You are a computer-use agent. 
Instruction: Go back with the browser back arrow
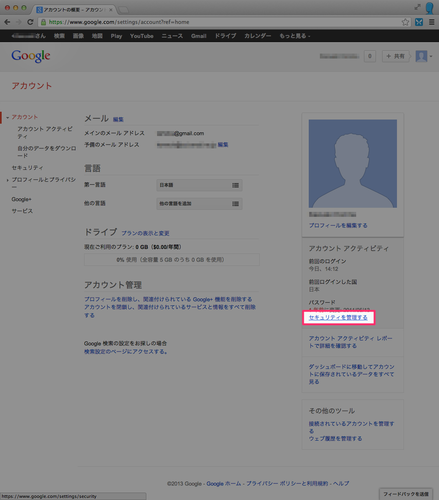[7, 22]
